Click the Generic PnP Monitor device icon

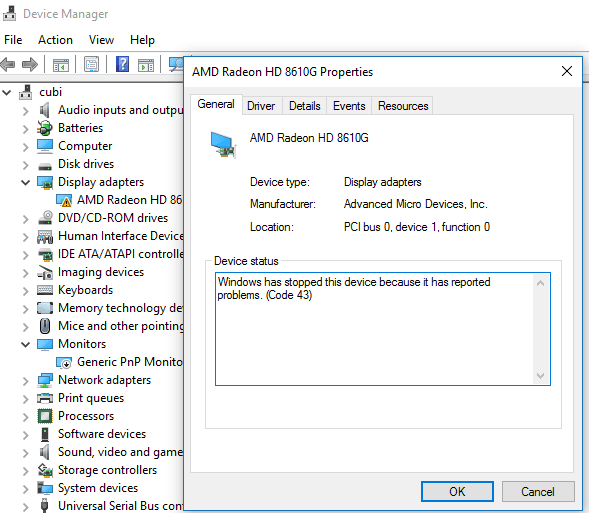pyautogui.click(x=64, y=362)
